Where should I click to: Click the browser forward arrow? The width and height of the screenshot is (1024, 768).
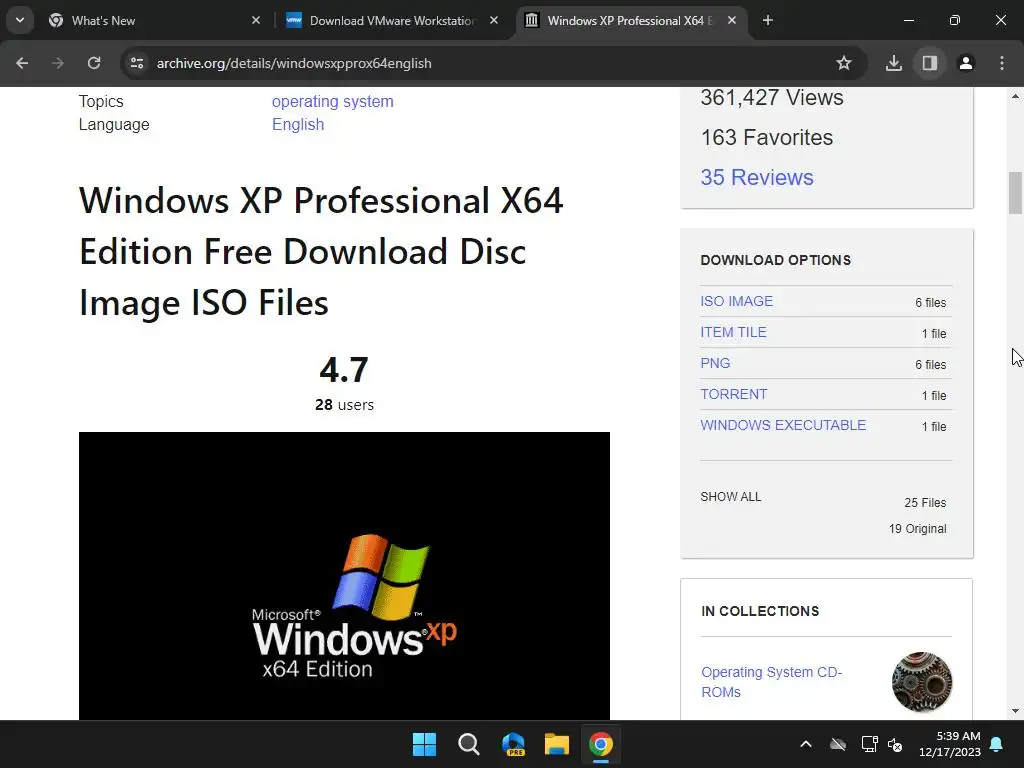pyautogui.click(x=58, y=63)
